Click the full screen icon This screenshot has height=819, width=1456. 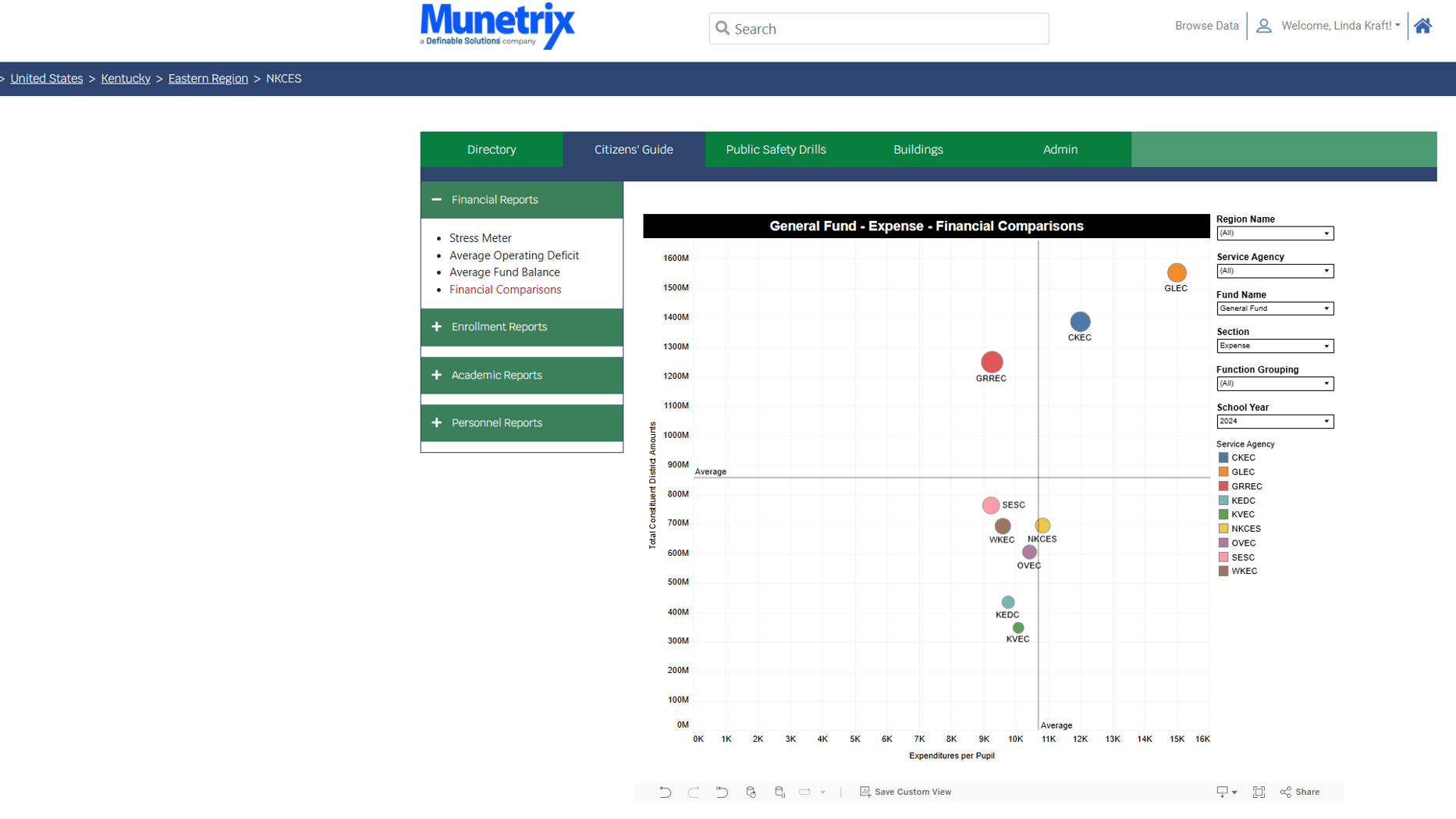1259,792
